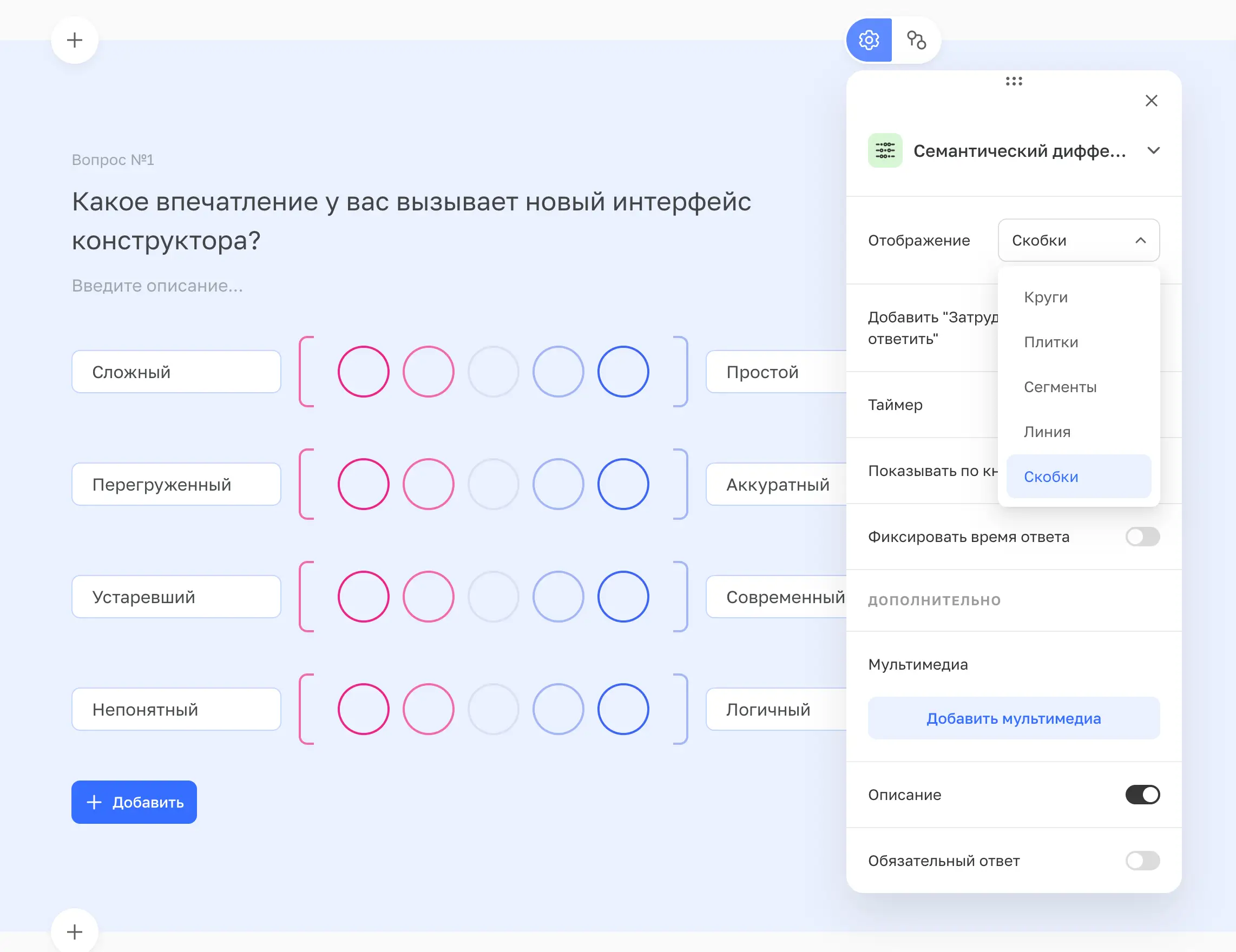The height and width of the screenshot is (952, 1236).
Task: Select first pink circle in Перегруженный row
Action: 363,484
